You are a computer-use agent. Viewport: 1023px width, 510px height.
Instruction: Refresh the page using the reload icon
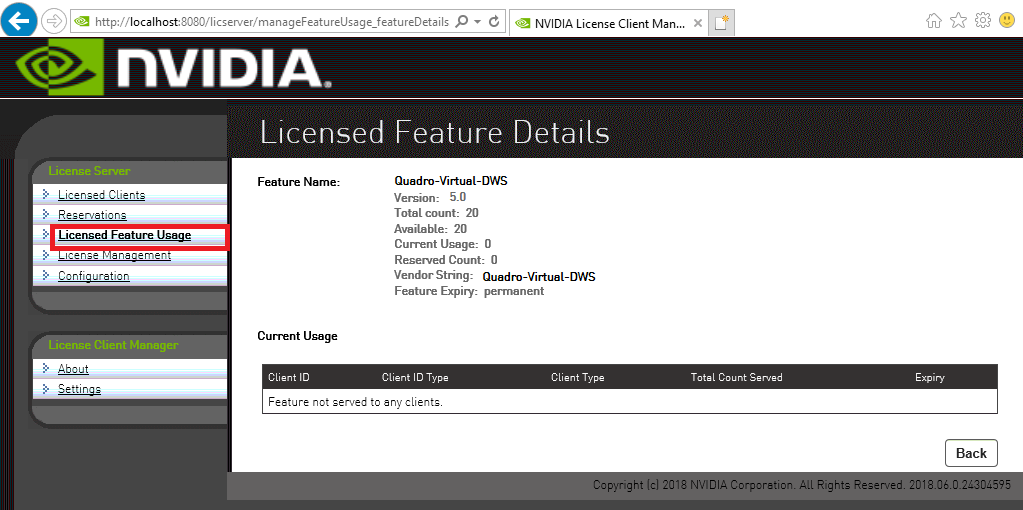point(494,21)
